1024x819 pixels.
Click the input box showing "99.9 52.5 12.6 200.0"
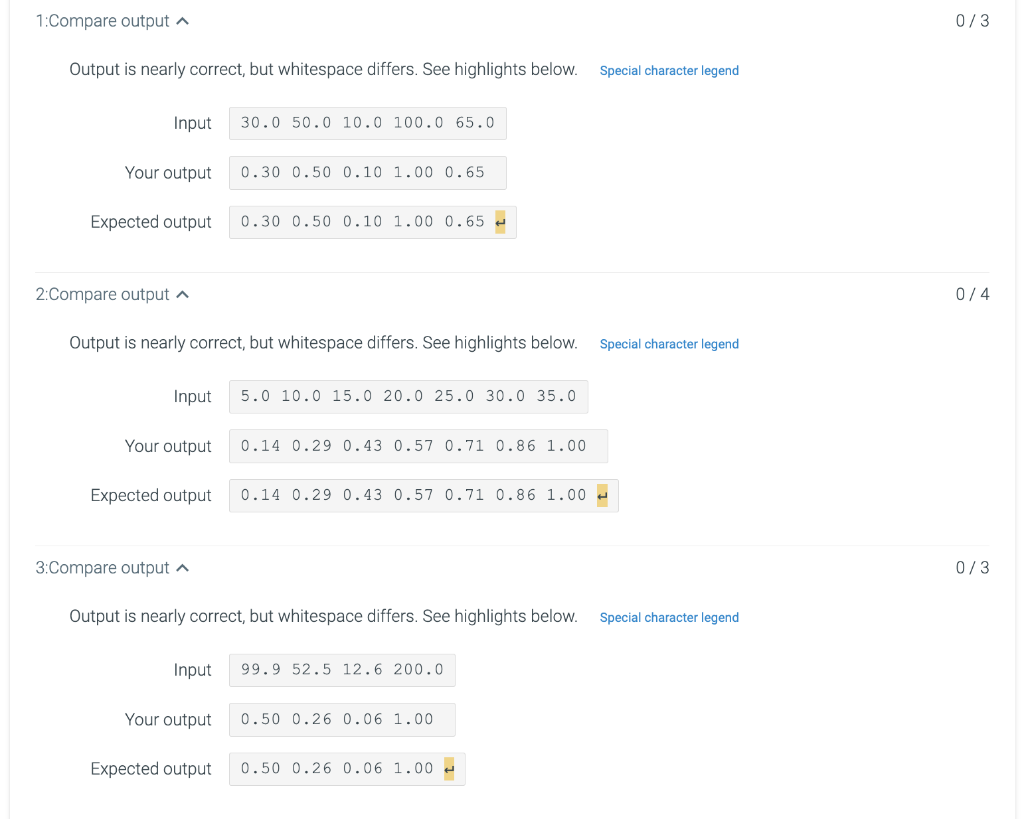tap(342, 670)
